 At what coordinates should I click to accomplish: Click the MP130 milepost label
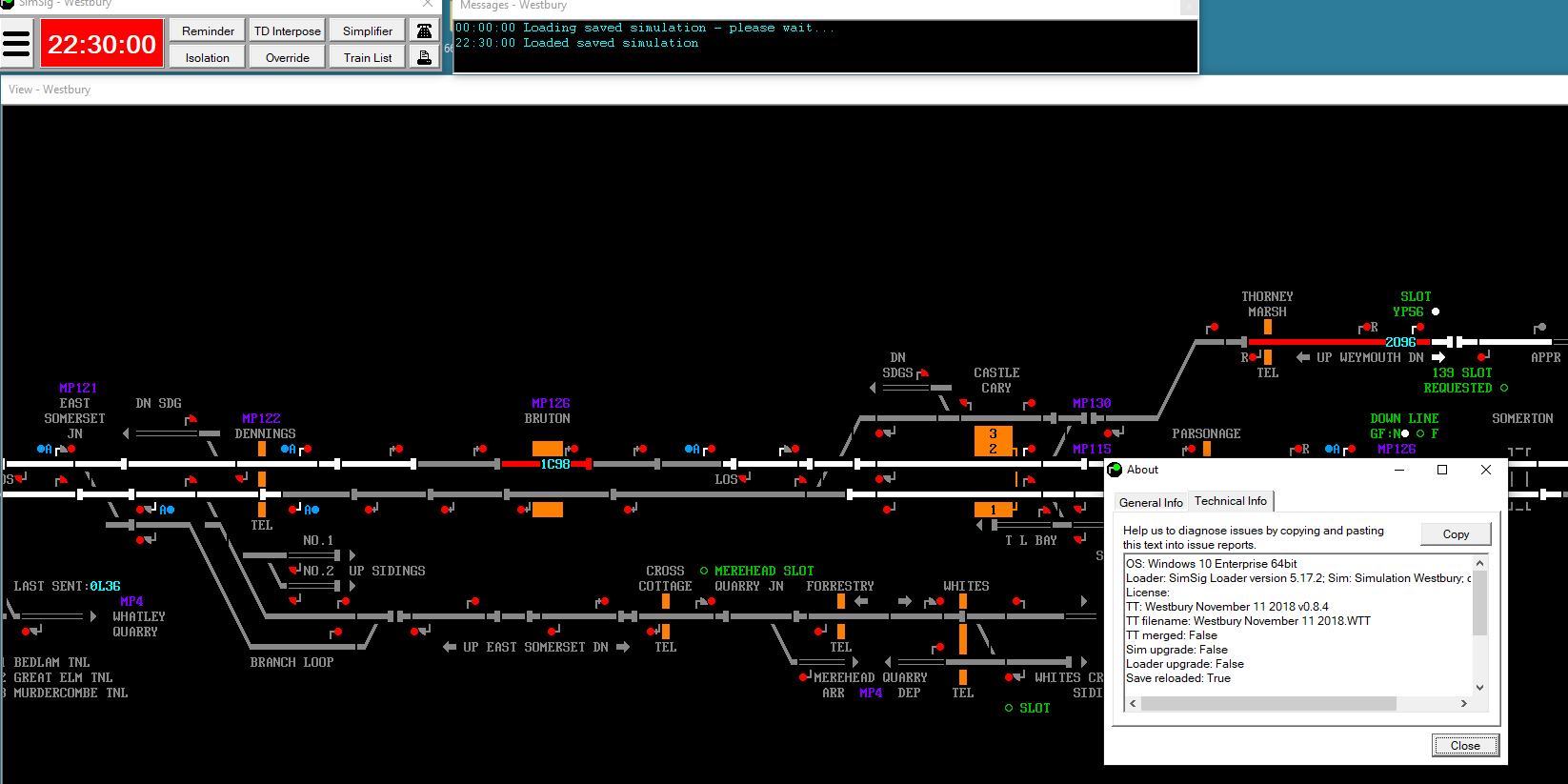[x=1092, y=403]
